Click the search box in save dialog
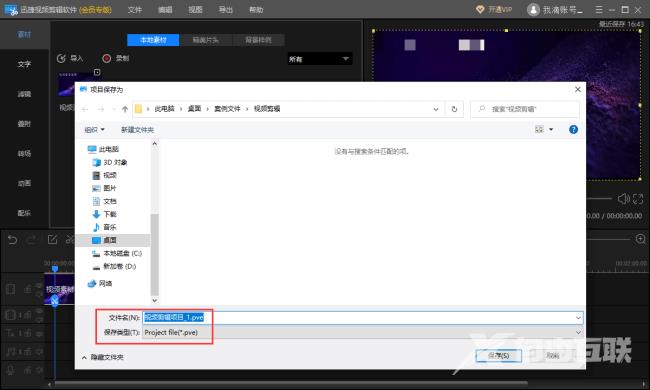The width and height of the screenshot is (650, 390). pyautogui.click(x=525, y=109)
